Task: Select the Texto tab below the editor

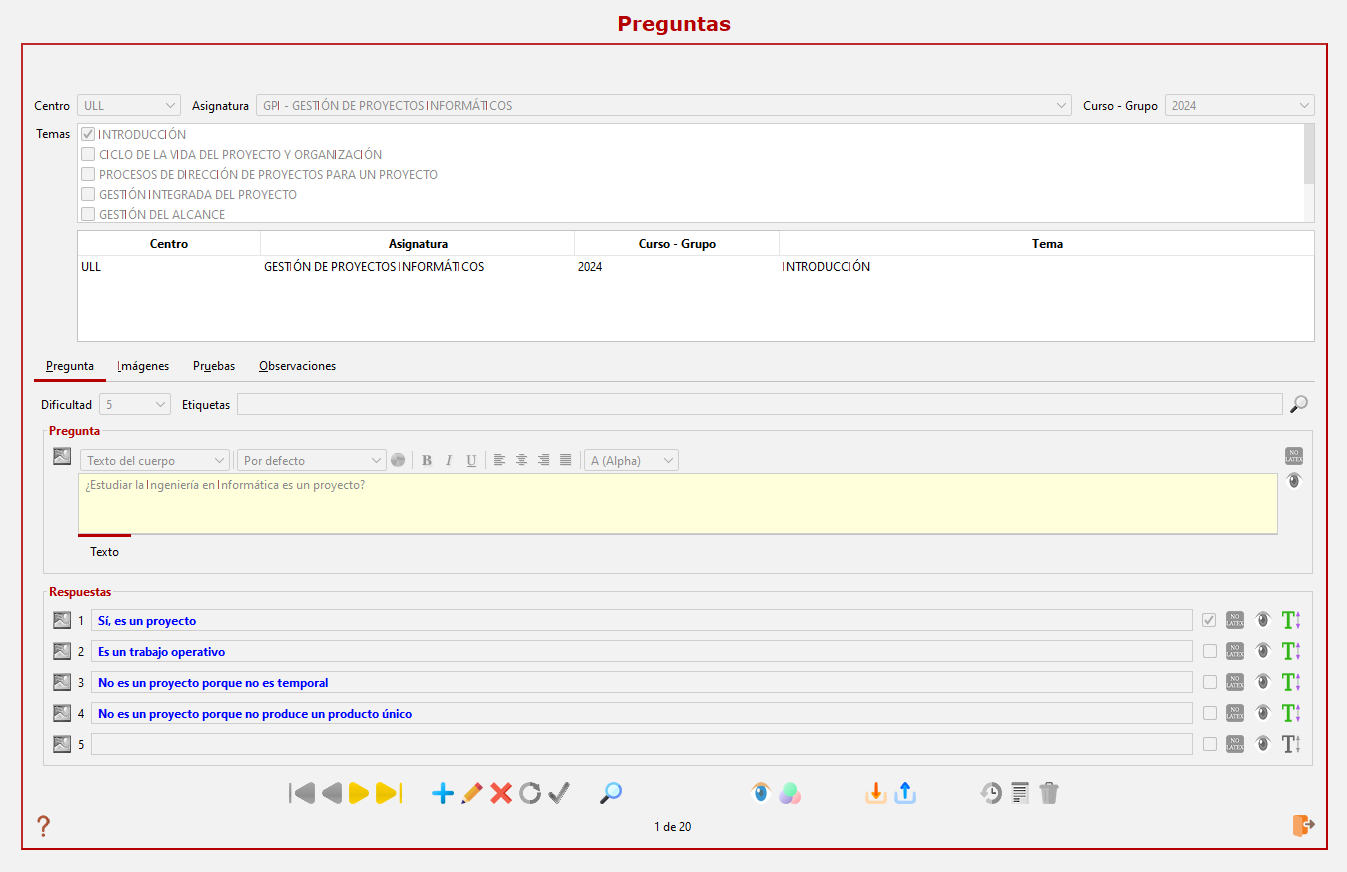Action: click(104, 552)
